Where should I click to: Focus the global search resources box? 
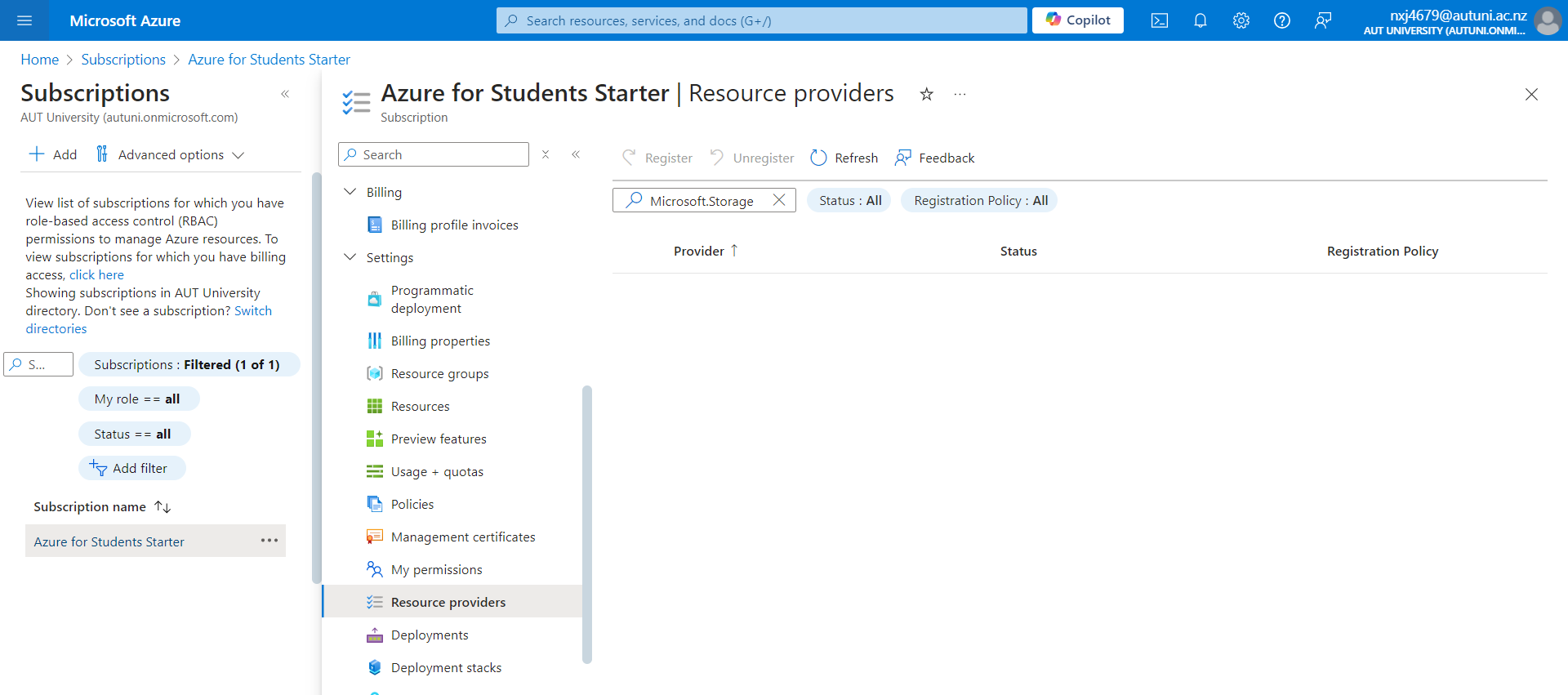point(761,20)
